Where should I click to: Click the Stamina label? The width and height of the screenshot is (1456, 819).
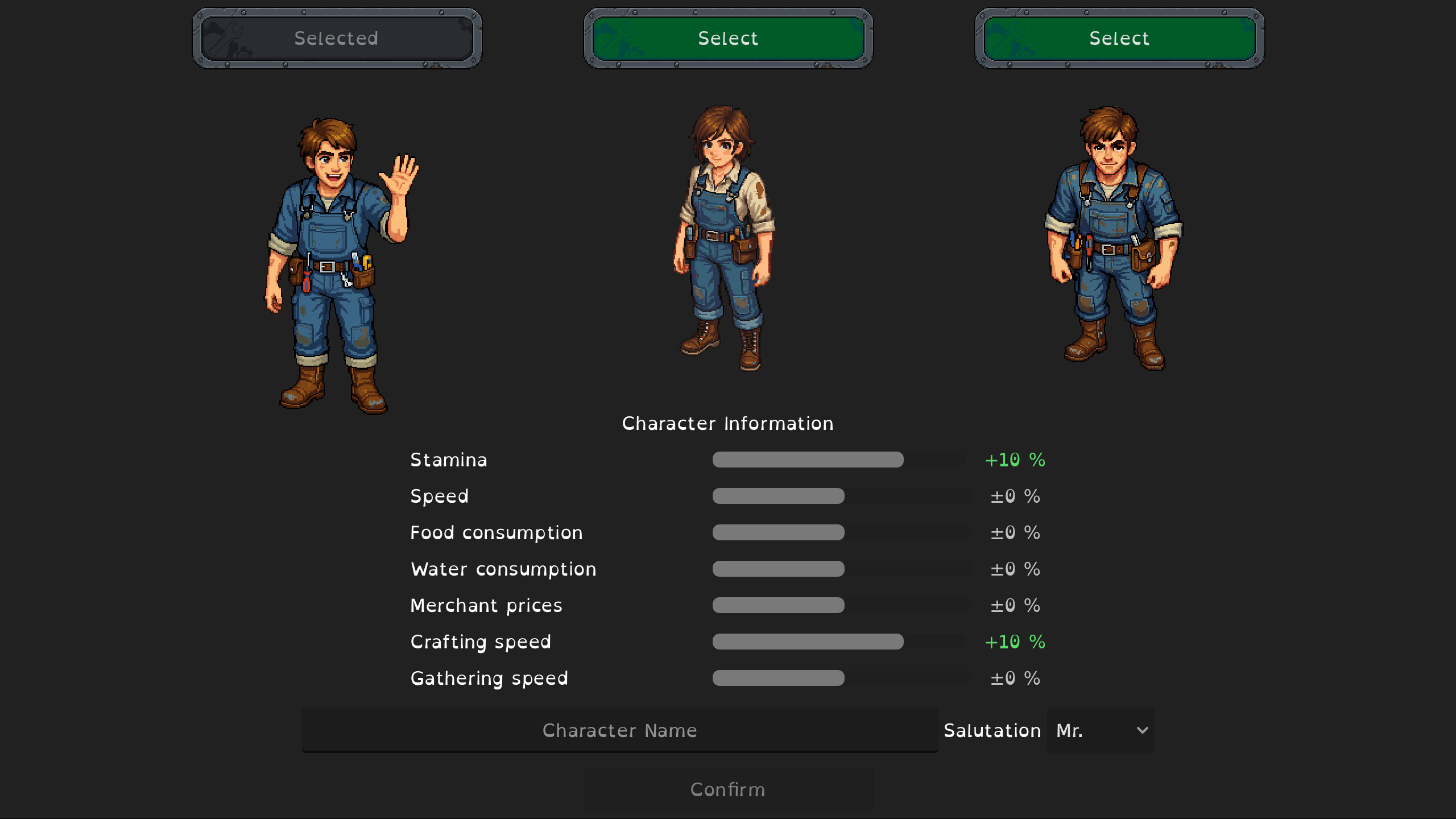[449, 460]
